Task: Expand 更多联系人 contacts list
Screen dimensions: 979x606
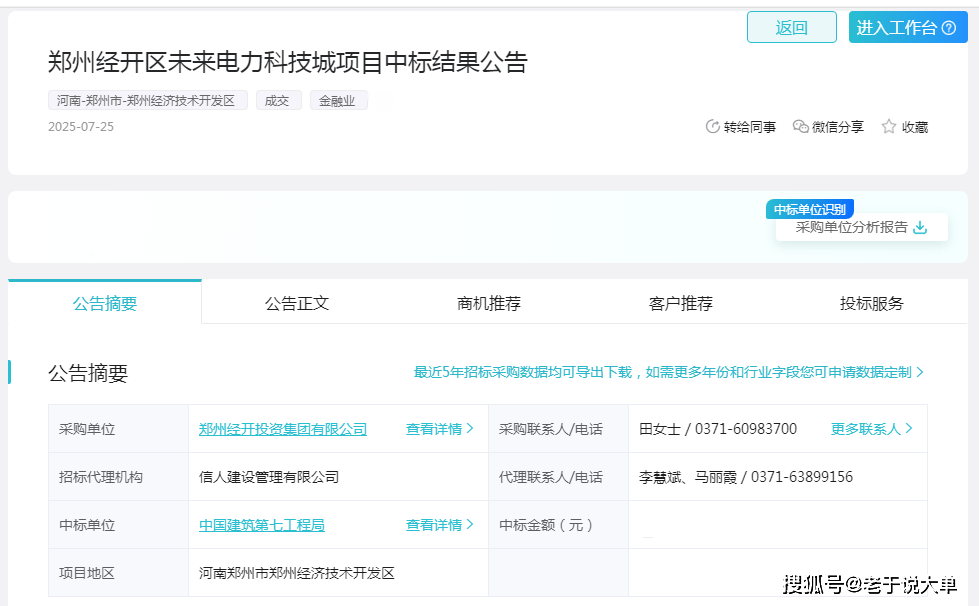Action: pyautogui.click(x=872, y=429)
